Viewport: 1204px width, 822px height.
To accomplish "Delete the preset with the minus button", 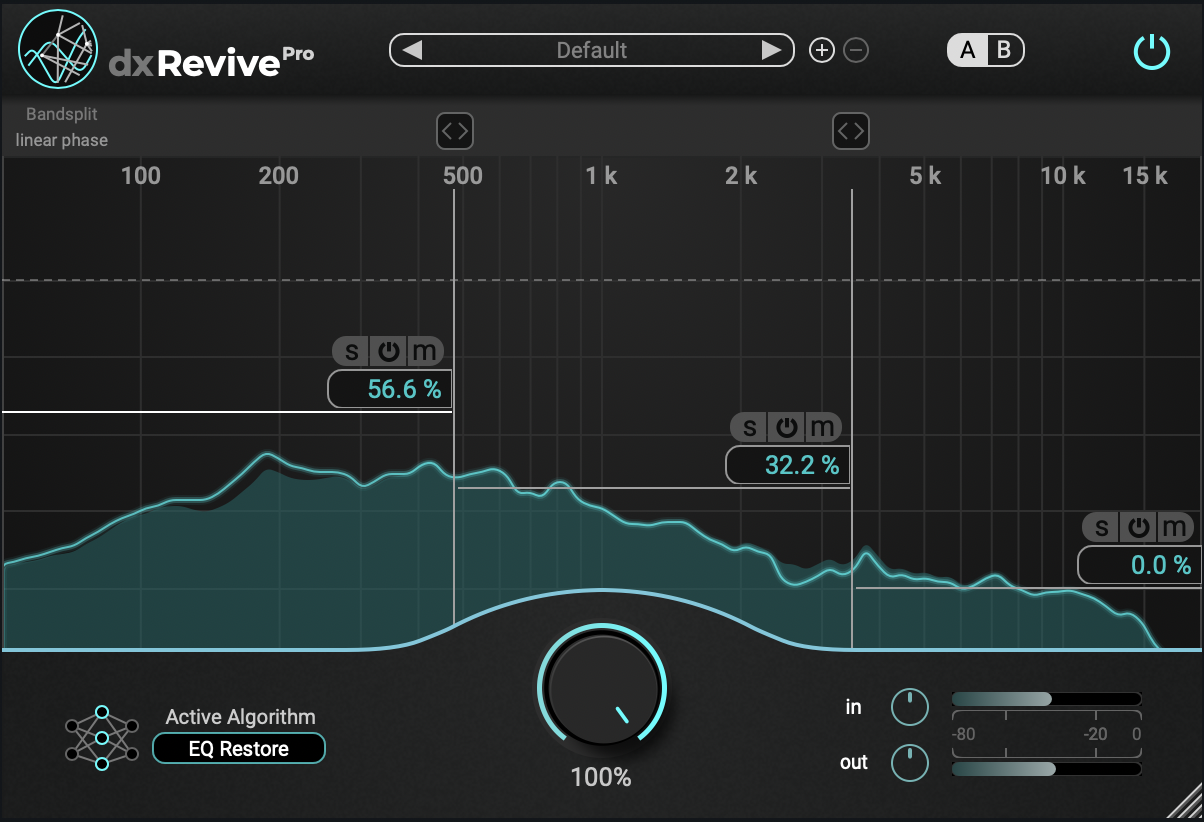I will tap(855, 49).
